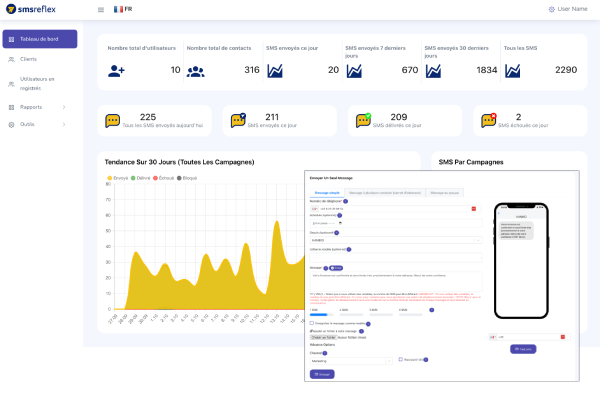
Task: Click the delivered SMS bubble icon
Action: pos(363,120)
